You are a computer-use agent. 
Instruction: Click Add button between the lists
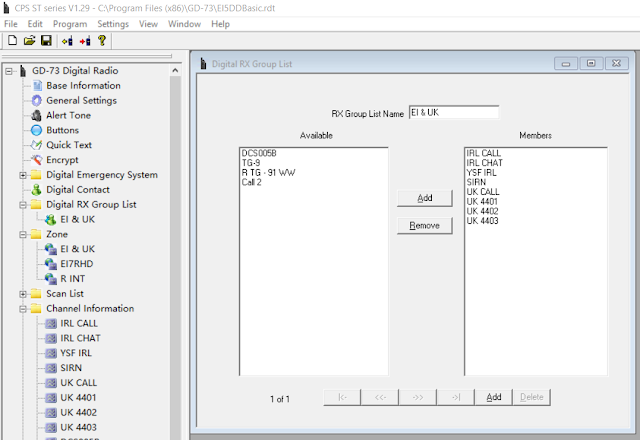coord(424,198)
